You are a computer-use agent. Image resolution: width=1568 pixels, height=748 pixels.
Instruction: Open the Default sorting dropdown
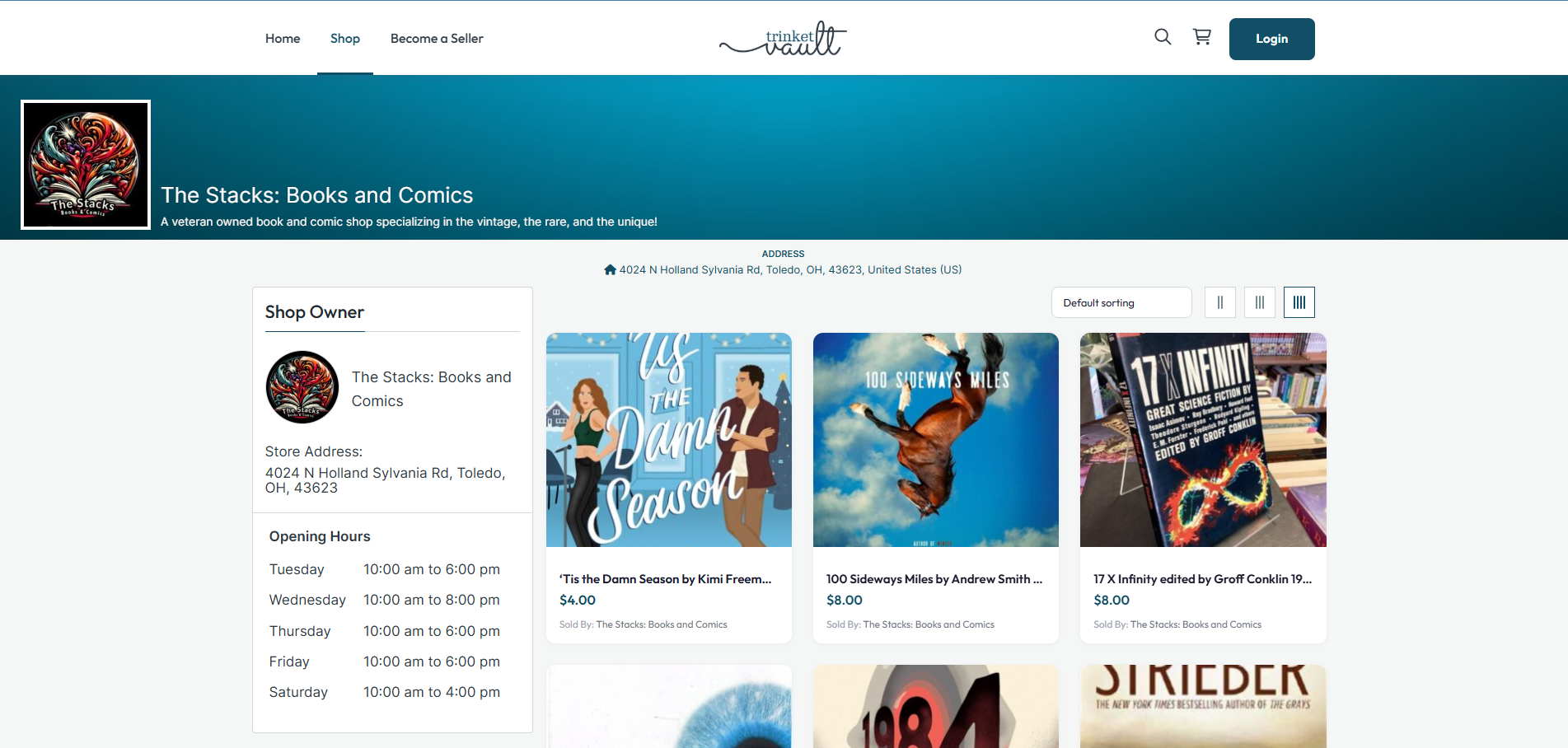[x=1121, y=302]
